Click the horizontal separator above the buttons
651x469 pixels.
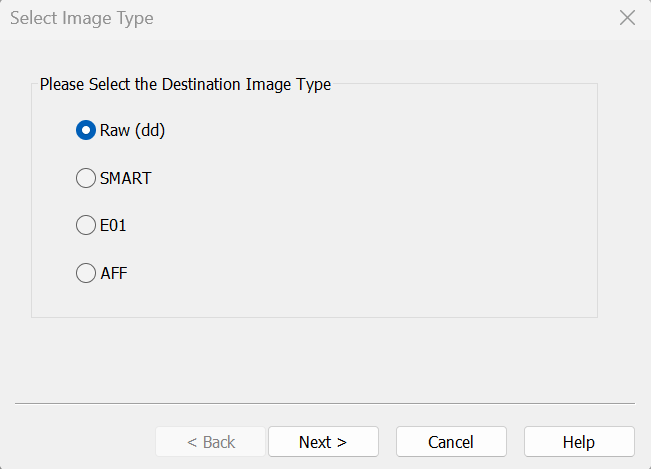coord(325,403)
